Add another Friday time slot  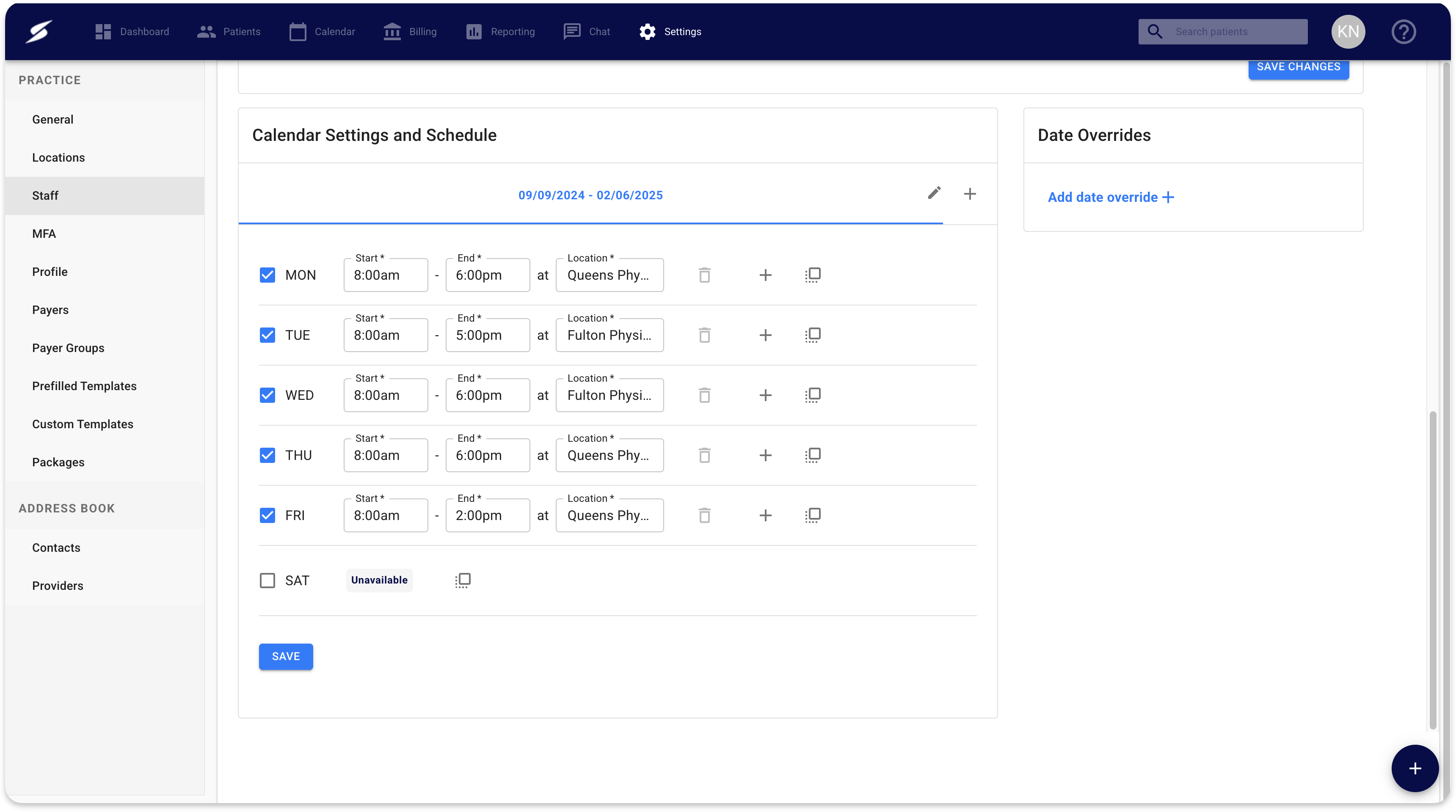765,515
